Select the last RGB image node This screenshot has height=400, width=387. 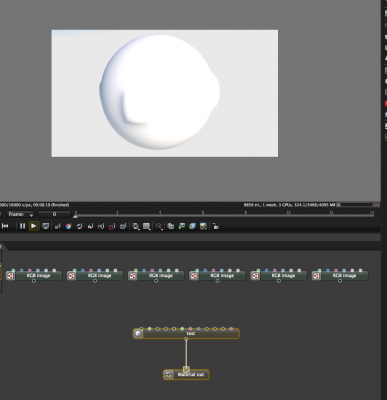pos(340,276)
